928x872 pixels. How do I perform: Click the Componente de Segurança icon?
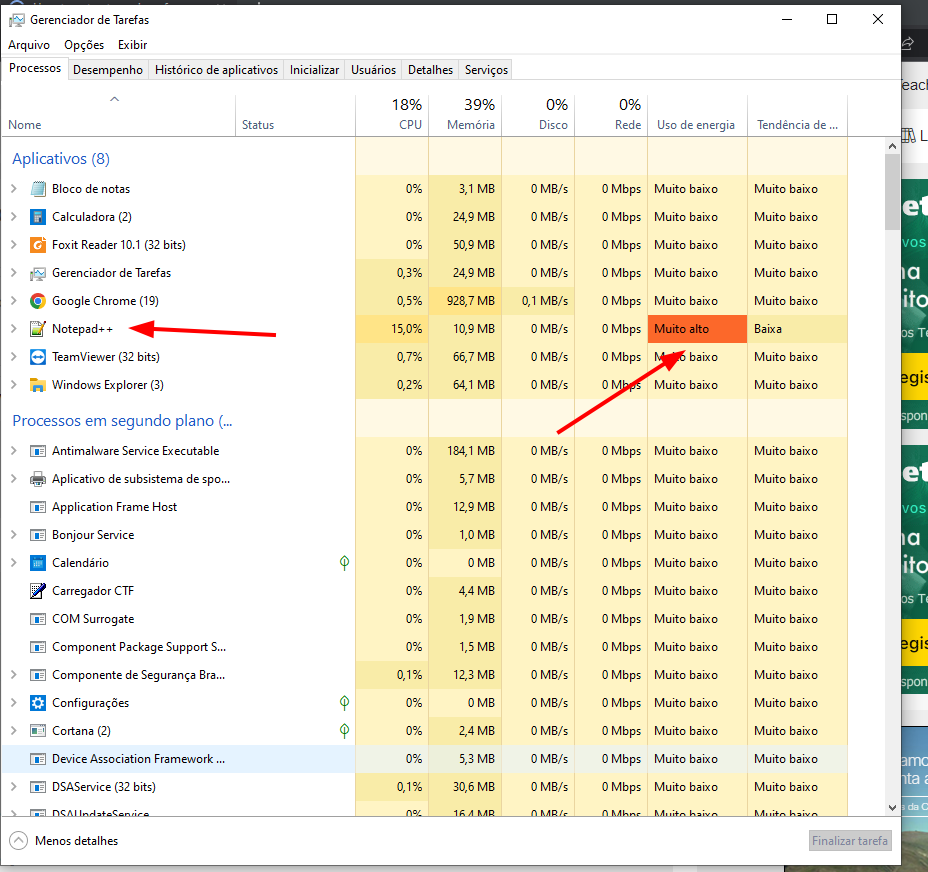[38, 675]
